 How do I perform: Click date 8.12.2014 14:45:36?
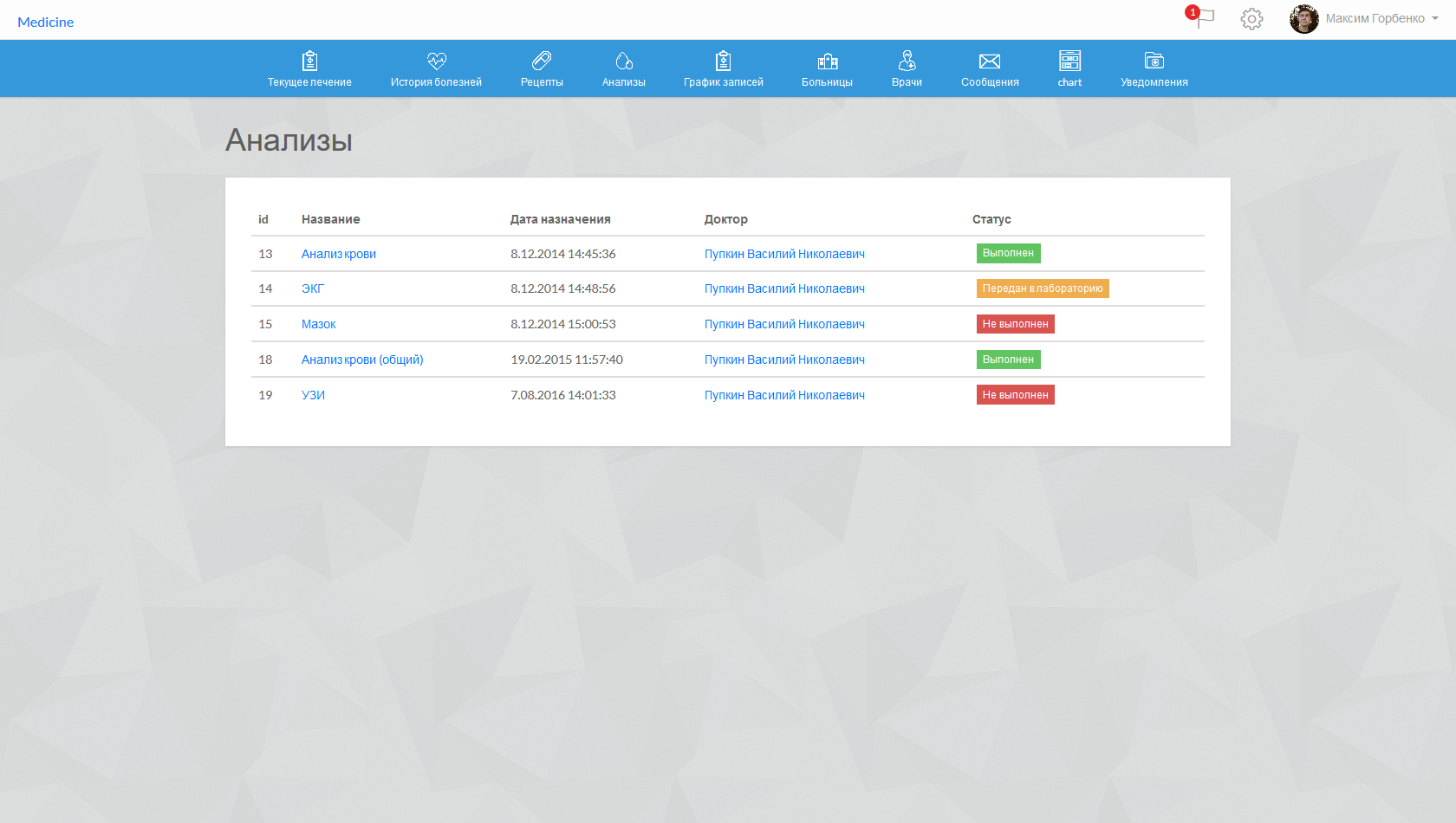pos(563,254)
